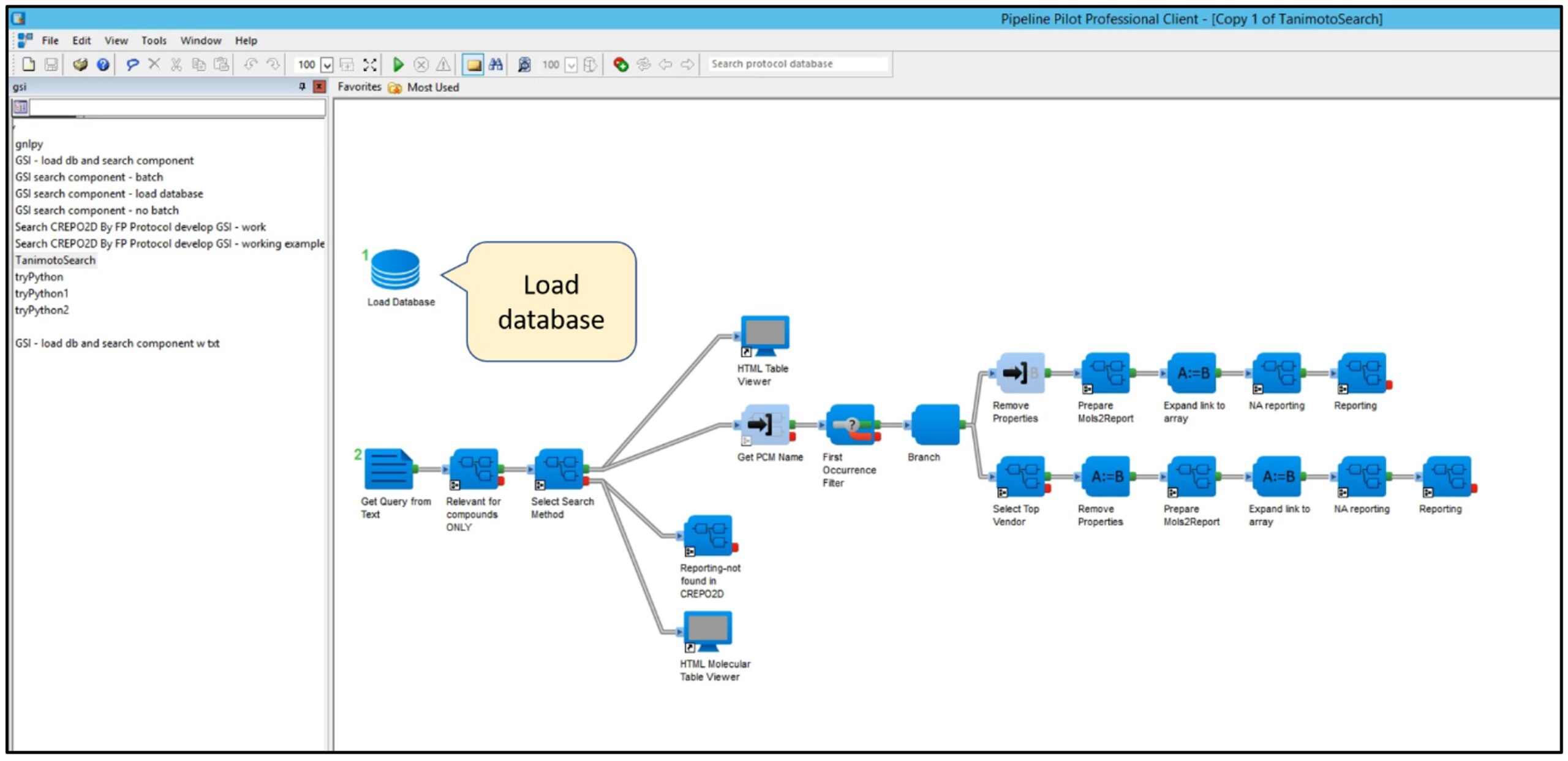Toggle fullscreen fit view icon

click(x=368, y=63)
